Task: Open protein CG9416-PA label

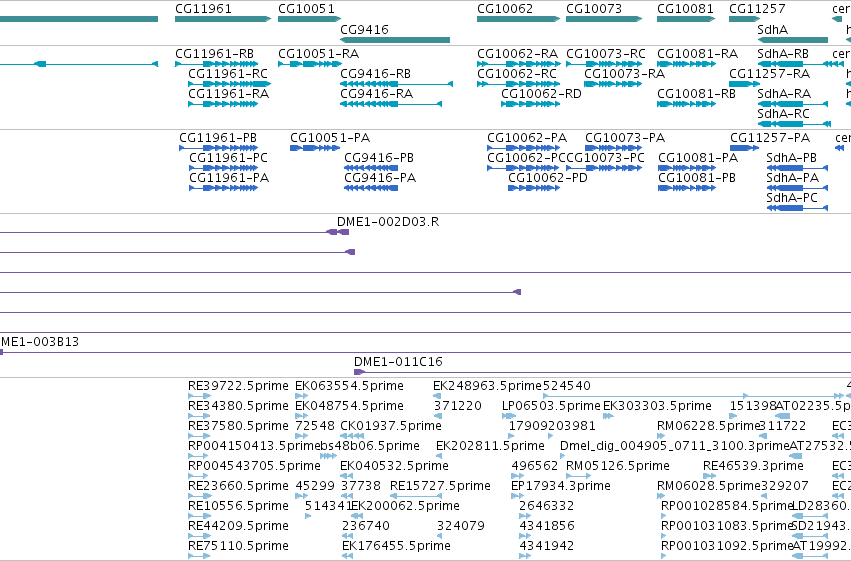Action: (x=380, y=178)
